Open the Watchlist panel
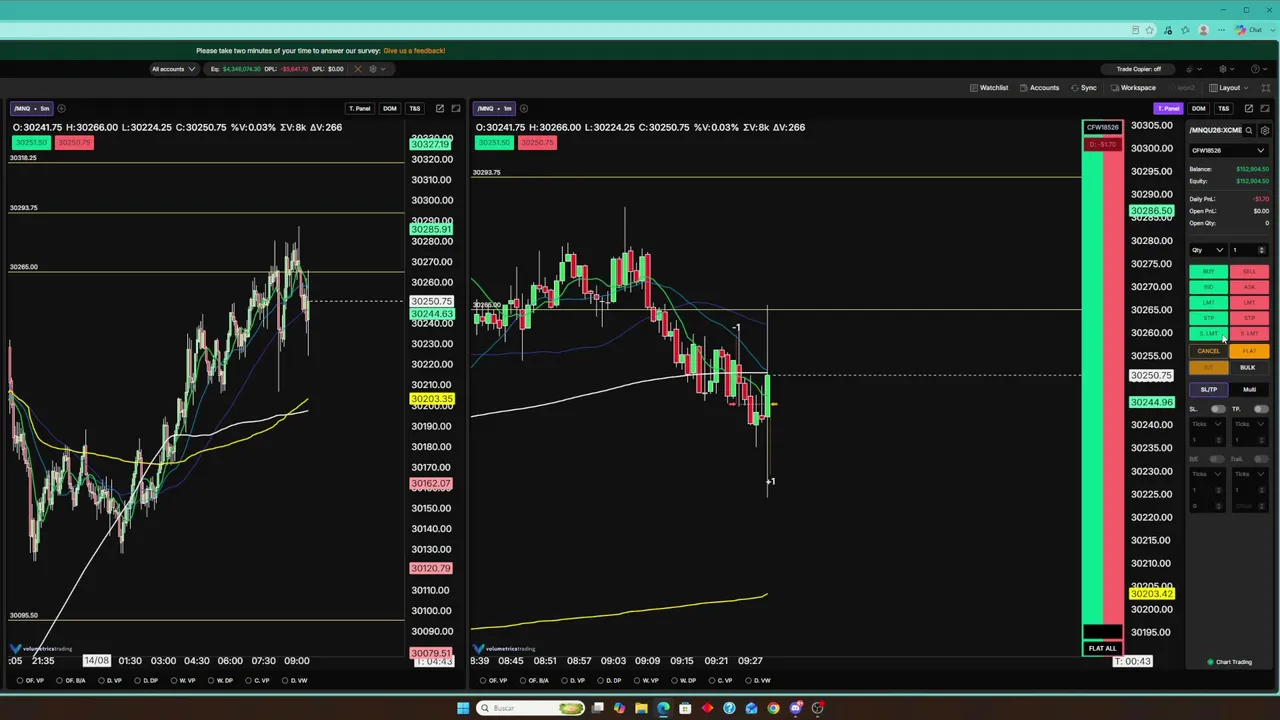This screenshot has width=1280, height=720. [x=989, y=88]
